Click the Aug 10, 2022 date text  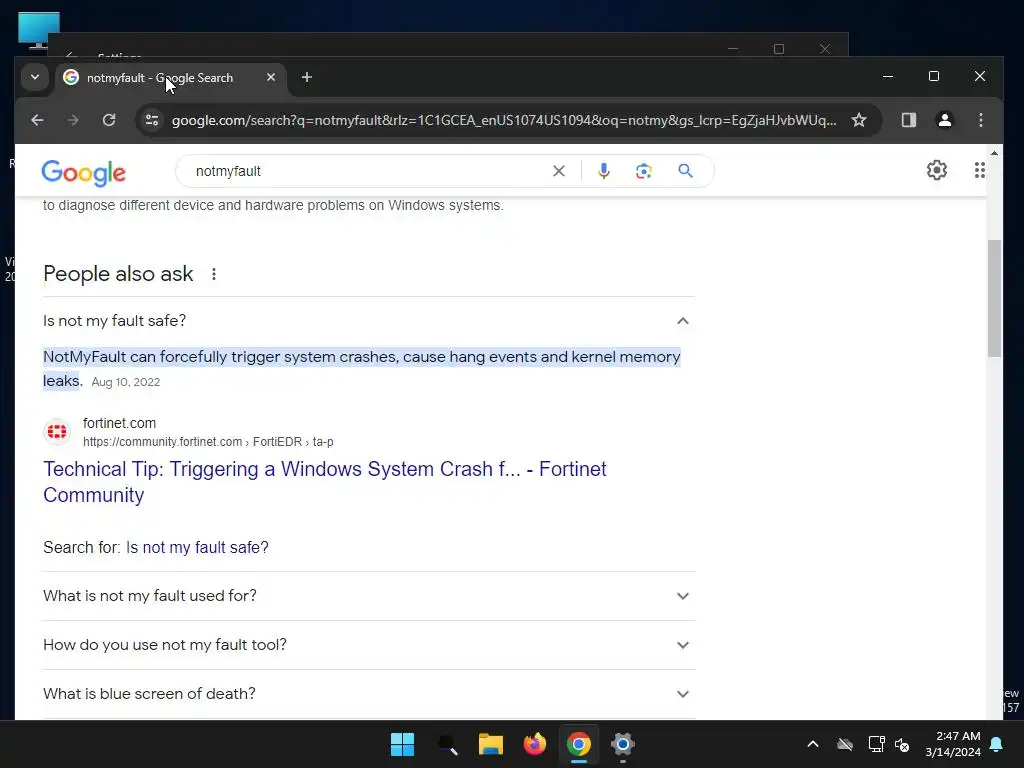click(x=125, y=382)
